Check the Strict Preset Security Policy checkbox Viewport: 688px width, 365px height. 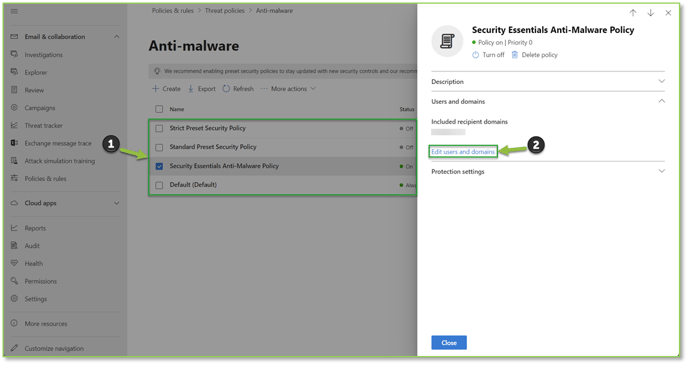[159, 128]
